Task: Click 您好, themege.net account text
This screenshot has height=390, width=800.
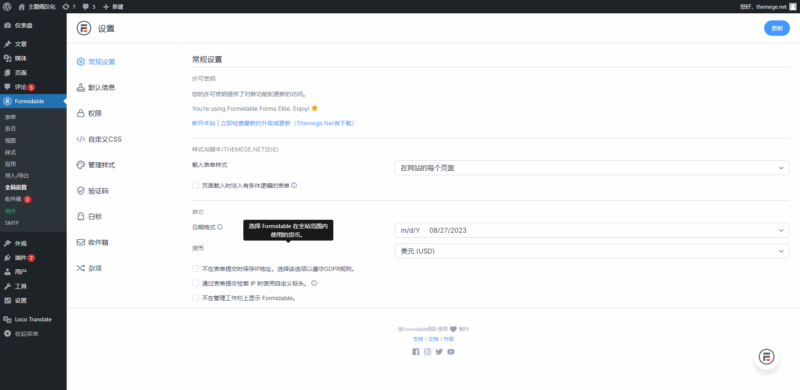Action: tap(763, 7)
